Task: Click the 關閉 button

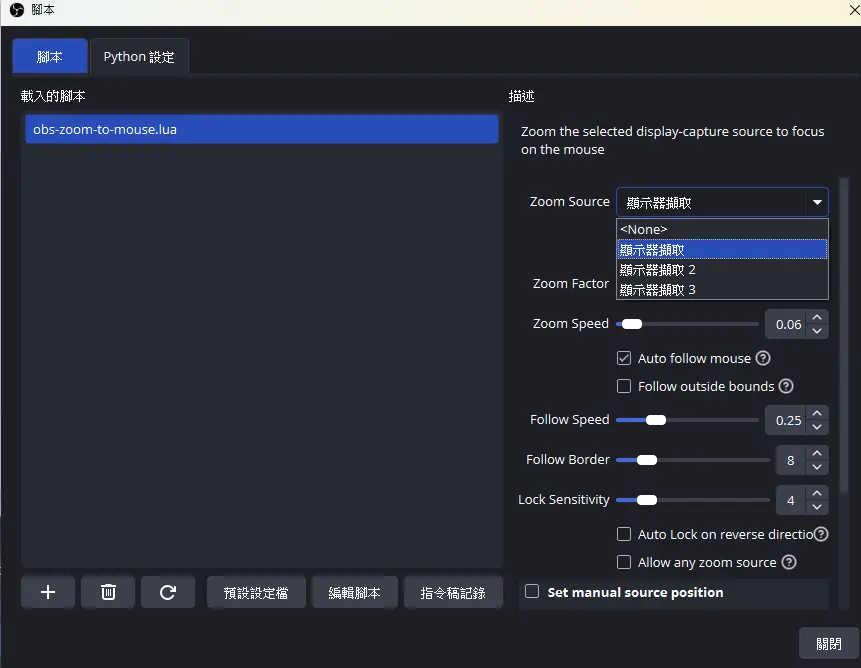Action: [829, 643]
